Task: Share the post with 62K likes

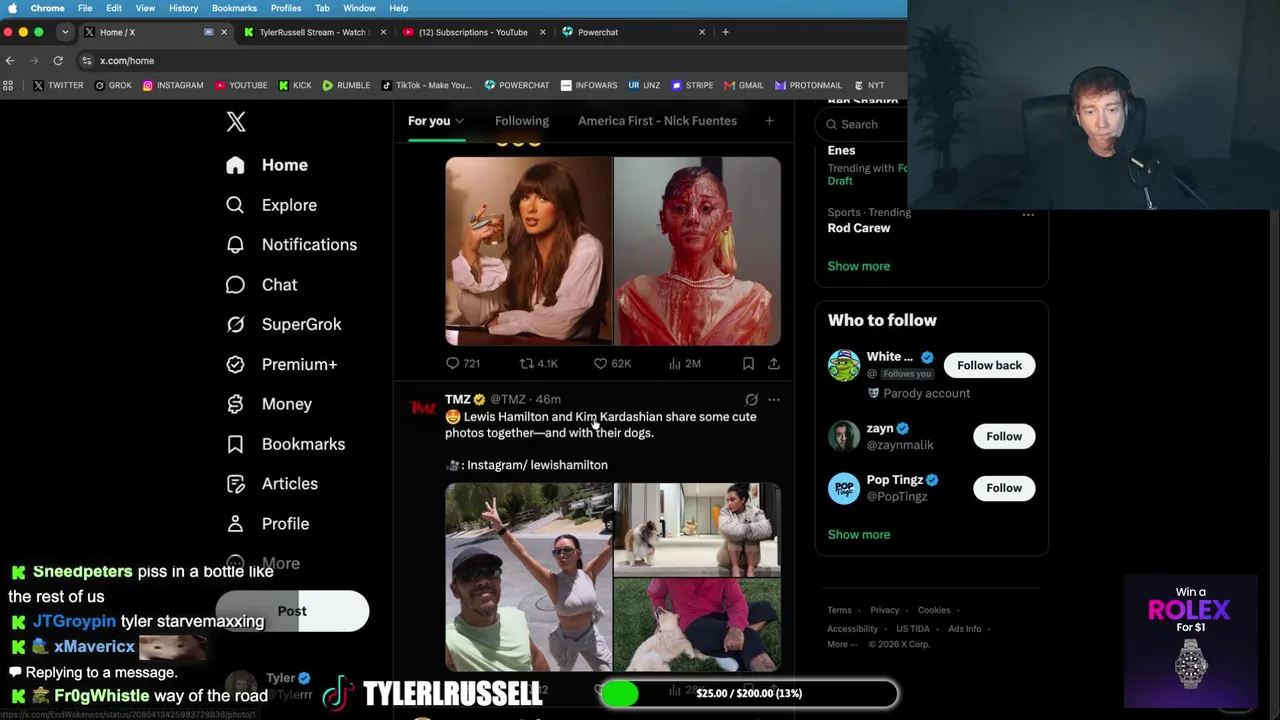Action: point(774,364)
